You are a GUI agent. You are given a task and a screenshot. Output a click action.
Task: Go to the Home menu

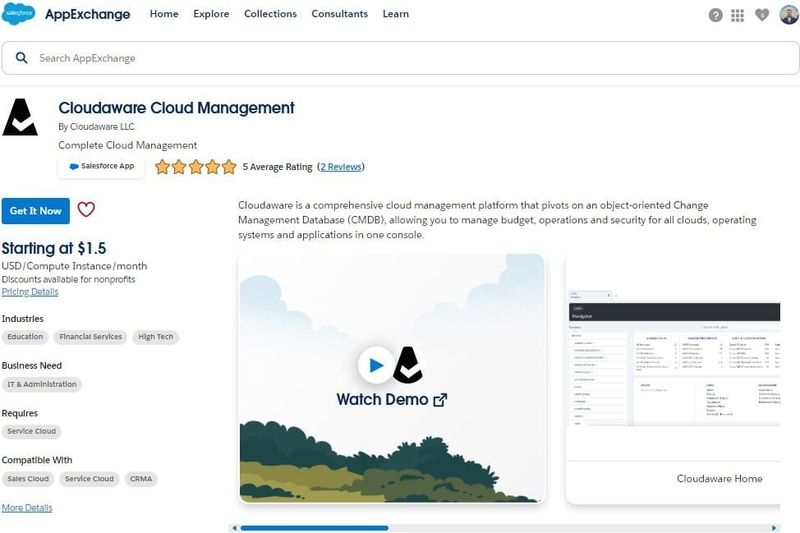[x=164, y=14]
